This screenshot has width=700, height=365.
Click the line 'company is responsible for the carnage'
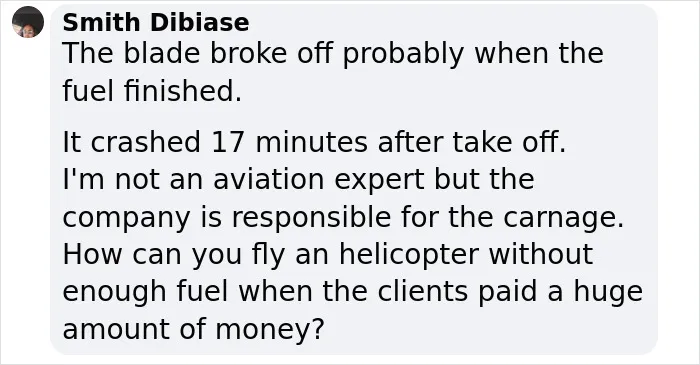343,217
